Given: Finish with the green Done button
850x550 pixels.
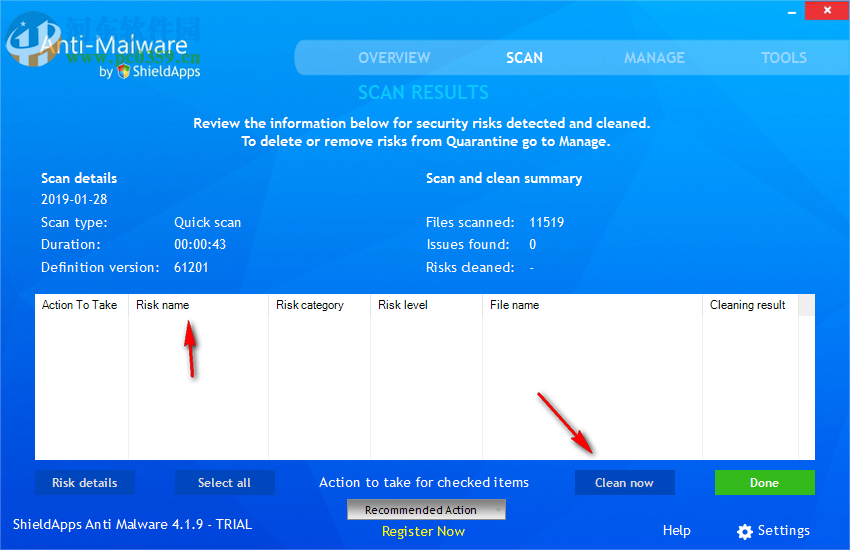Looking at the screenshot, I should 764,482.
